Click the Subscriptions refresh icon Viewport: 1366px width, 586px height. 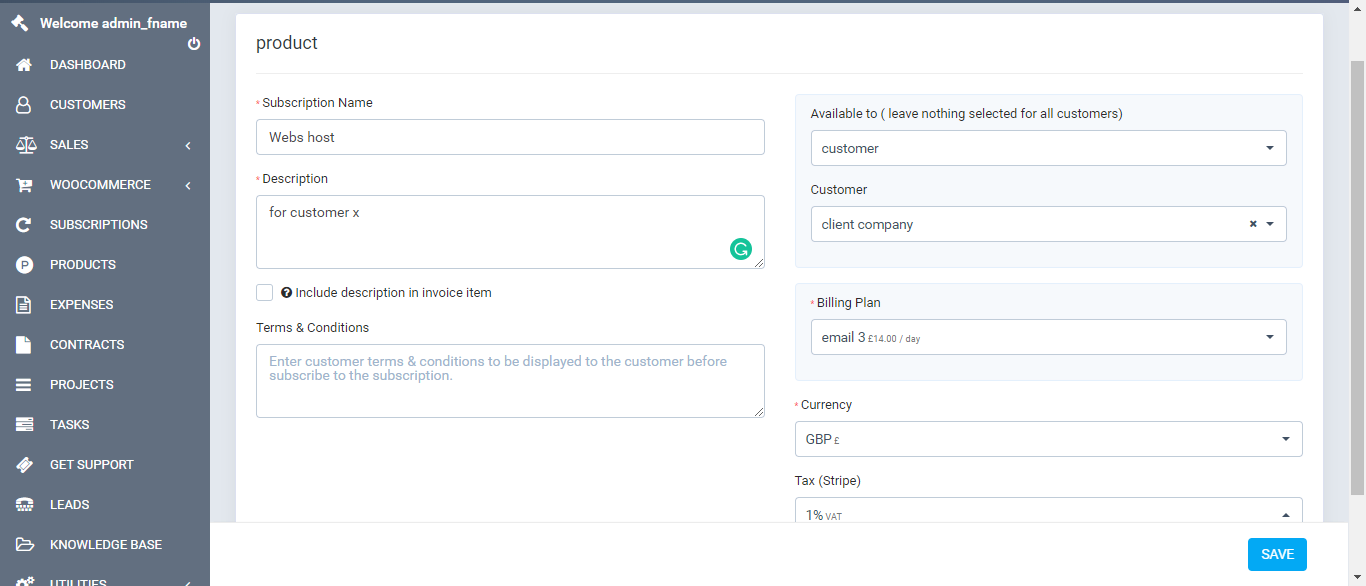pos(25,225)
